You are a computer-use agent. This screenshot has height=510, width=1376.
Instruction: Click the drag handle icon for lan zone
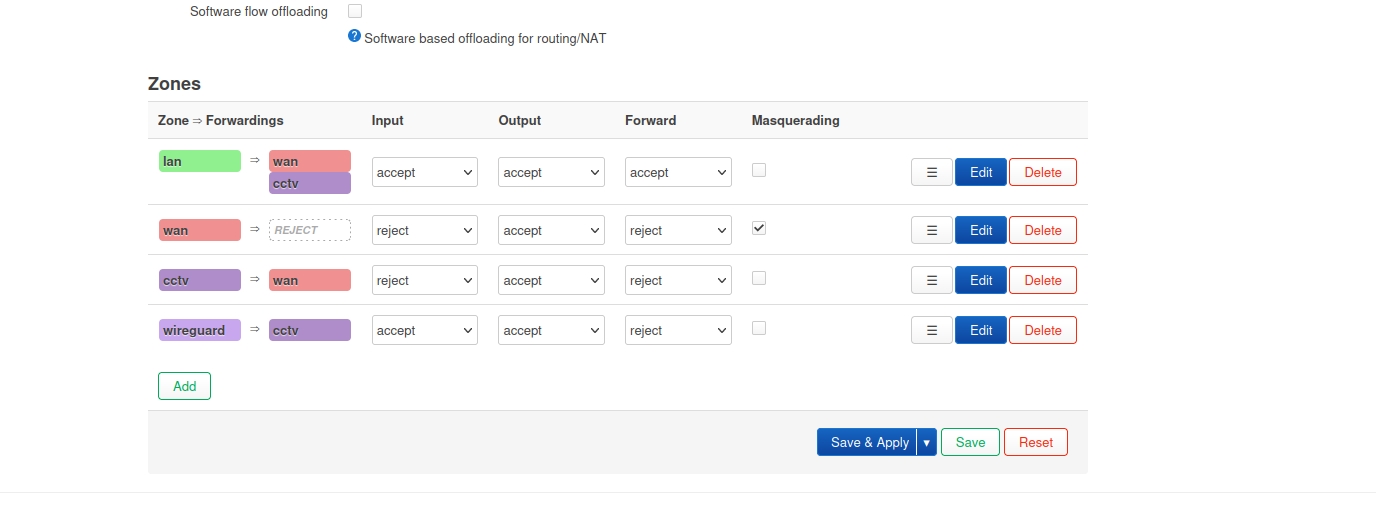[931, 172]
